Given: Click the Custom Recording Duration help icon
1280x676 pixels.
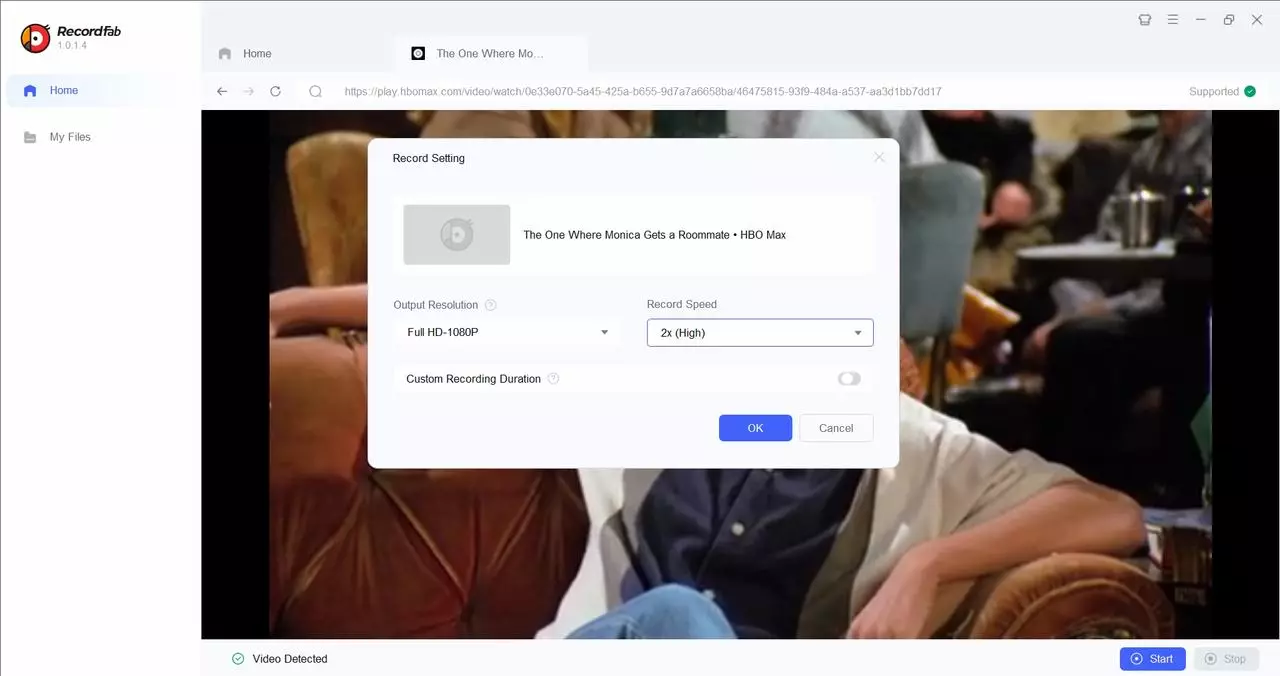Looking at the screenshot, I should tap(553, 379).
